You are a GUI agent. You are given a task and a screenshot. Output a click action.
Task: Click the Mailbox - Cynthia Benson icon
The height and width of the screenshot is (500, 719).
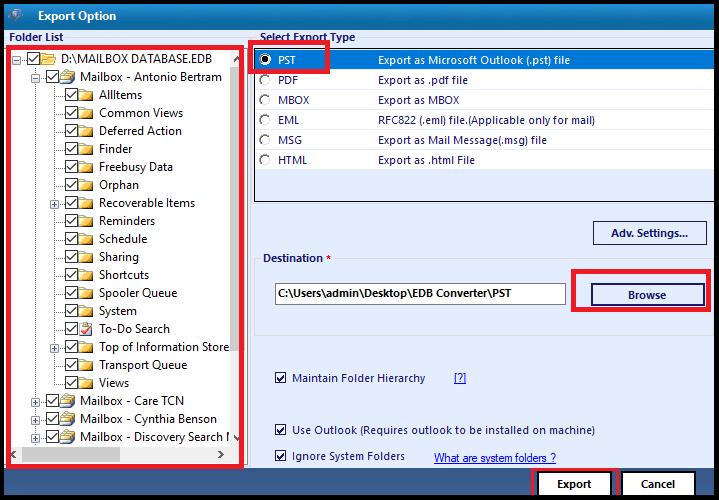pos(68,419)
